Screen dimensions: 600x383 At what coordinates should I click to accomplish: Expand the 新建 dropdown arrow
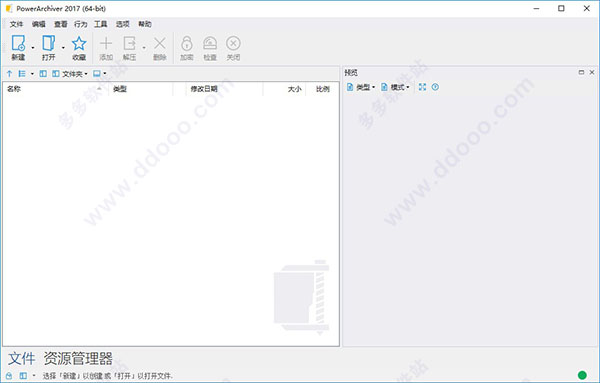click(x=33, y=48)
